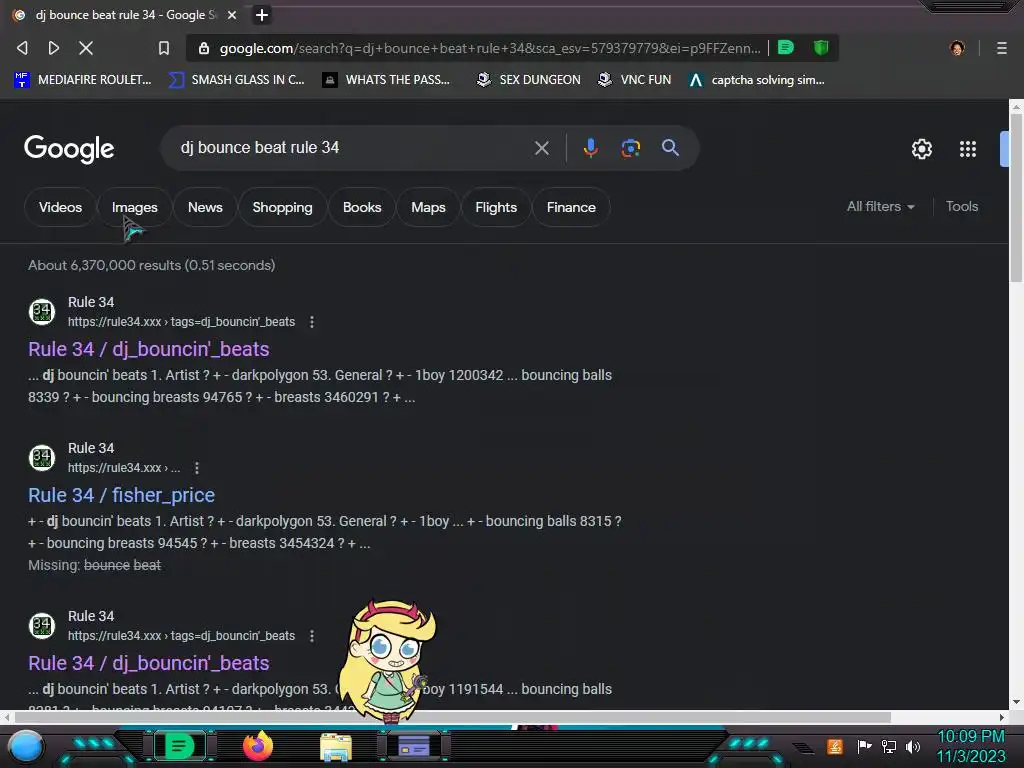This screenshot has width=1024, height=768.
Task: Stop the page from loading
Action: coord(86,48)
